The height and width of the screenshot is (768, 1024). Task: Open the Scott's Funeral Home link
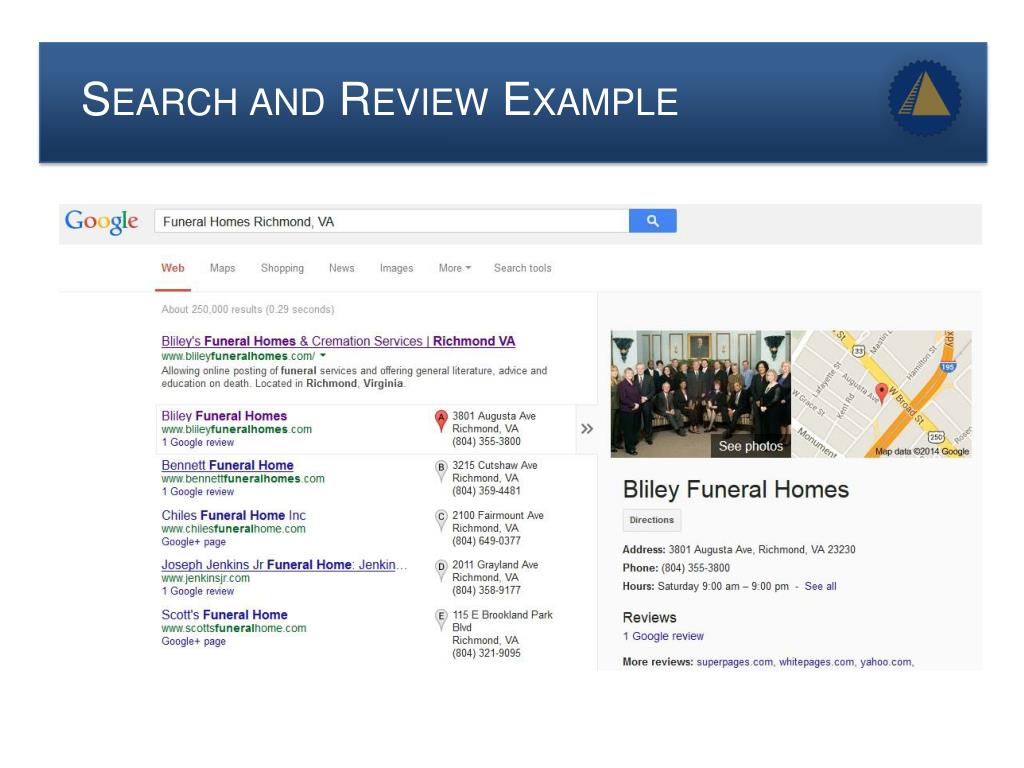224,615
